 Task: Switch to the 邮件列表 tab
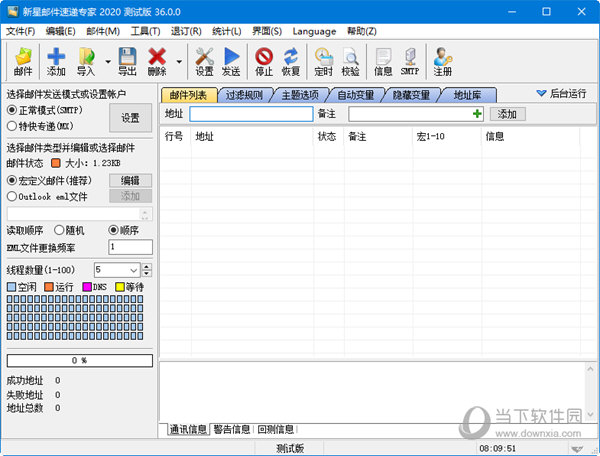(189, 95)
